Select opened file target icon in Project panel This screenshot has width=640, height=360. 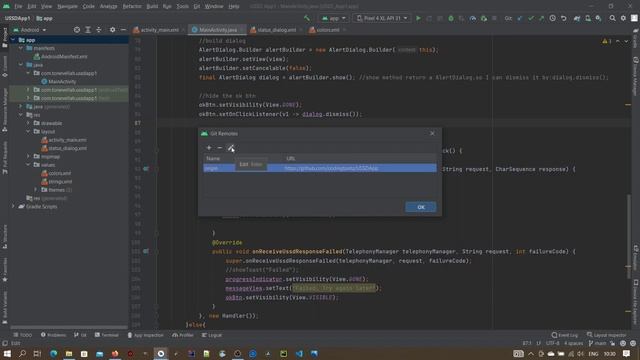coord(77,30)
